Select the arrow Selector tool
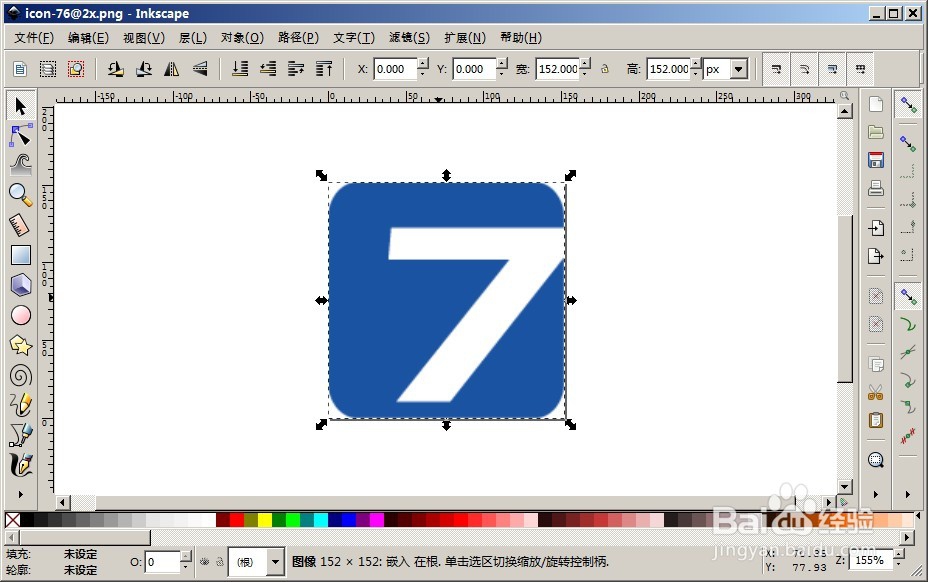Image resolution: width=928 pixels, height=582 pixels. coord(21,106)
